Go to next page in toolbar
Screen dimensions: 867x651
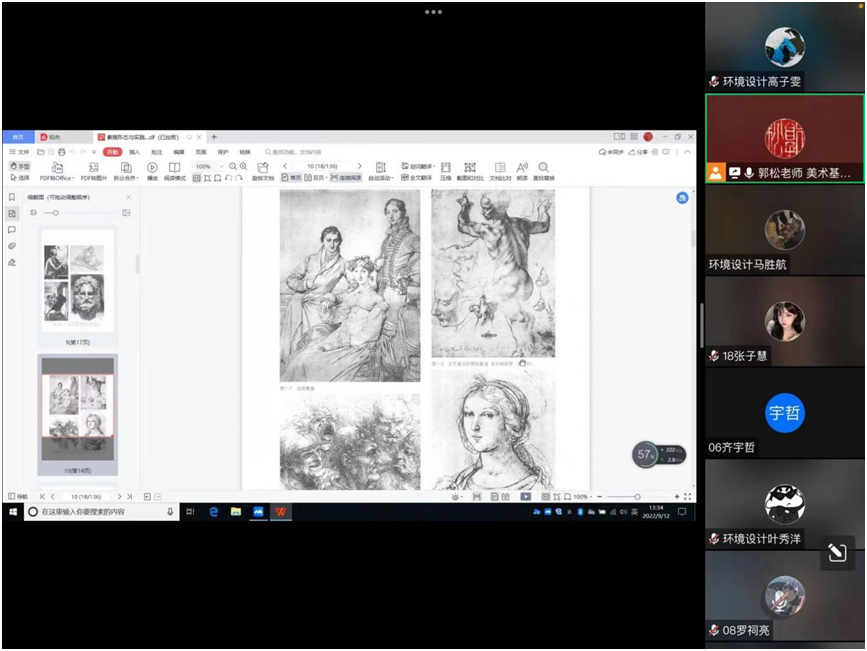(359, 166)
